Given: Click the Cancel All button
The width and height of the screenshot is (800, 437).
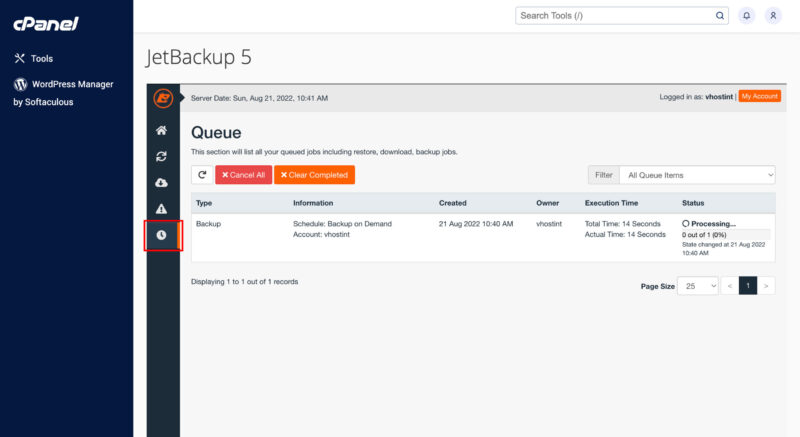Looking at the screenshot, I should tap(243, 175).
